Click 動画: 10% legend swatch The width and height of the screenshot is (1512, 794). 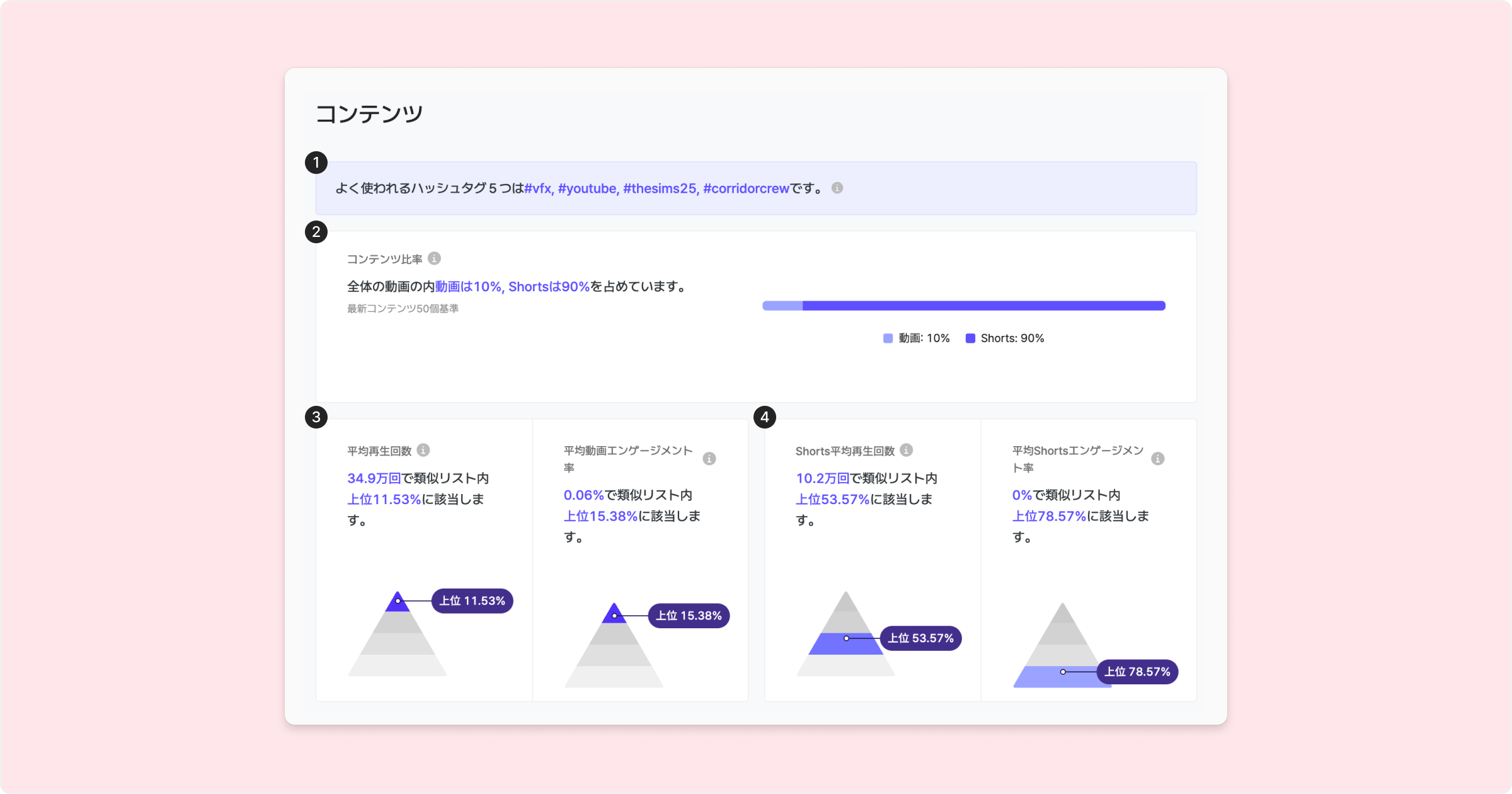point(888,338)
